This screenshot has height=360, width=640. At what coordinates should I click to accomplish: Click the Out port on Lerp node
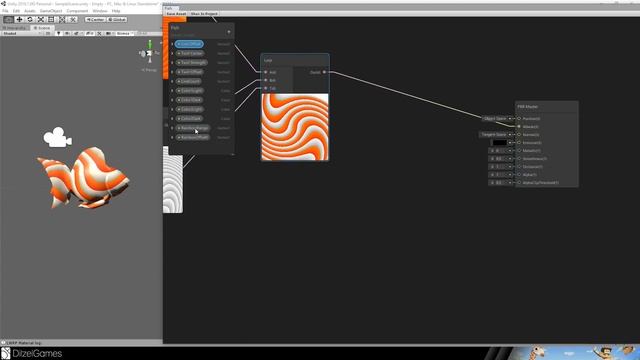pos(324,72)
